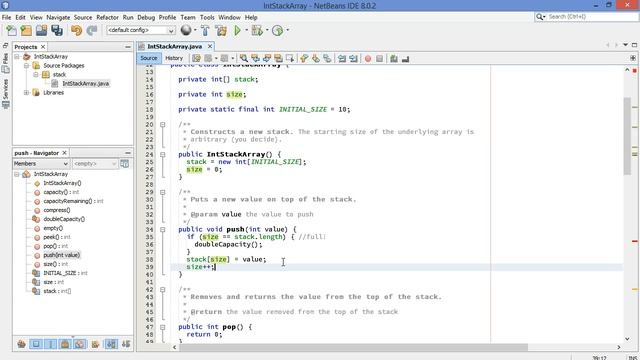This screenshot has height=360, width=640.
Task: Click the New Project toolbar icon
Action: [x=26, y=30]
